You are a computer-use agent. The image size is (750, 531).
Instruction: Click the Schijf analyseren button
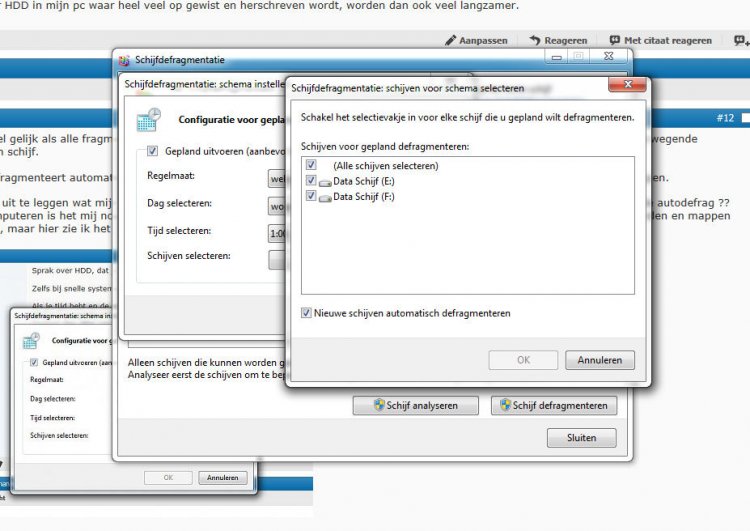(x=416, y=405)
